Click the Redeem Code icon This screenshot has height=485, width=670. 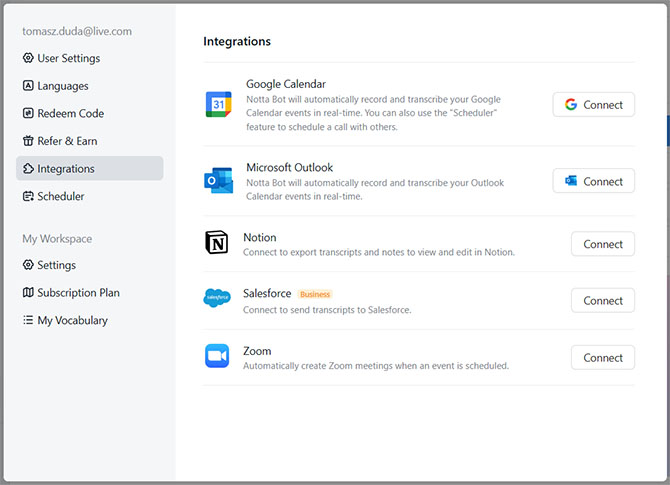click(28, 113)
